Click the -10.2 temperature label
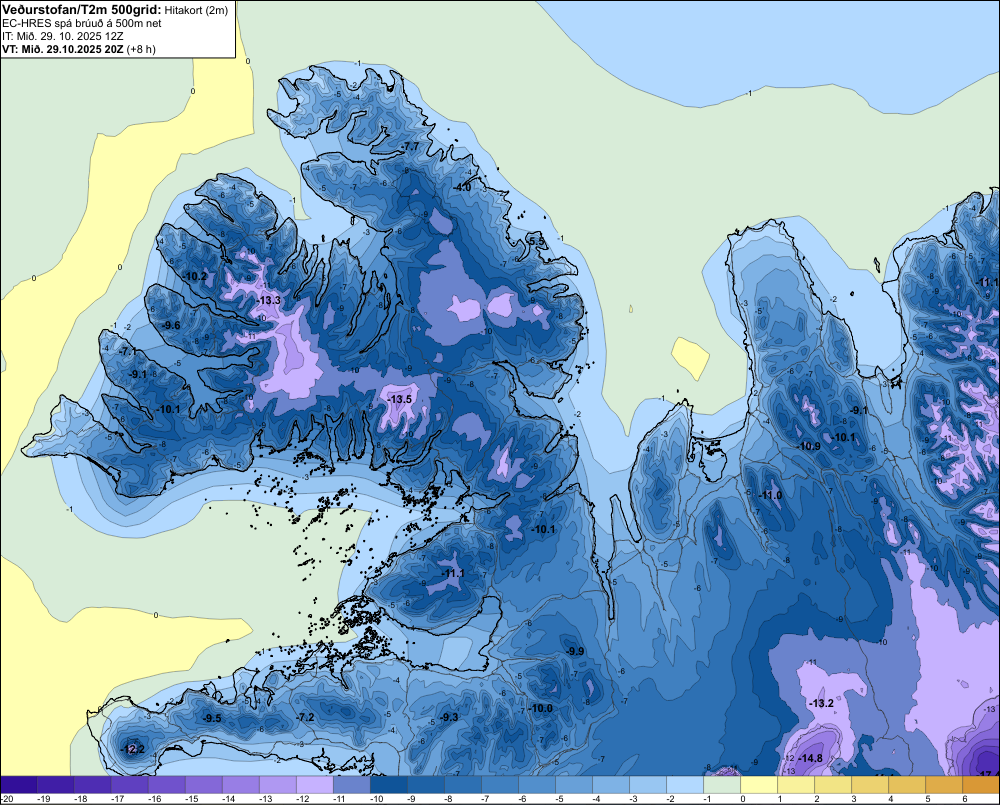This screenshot has width=1000, height=805. [195, 276]
